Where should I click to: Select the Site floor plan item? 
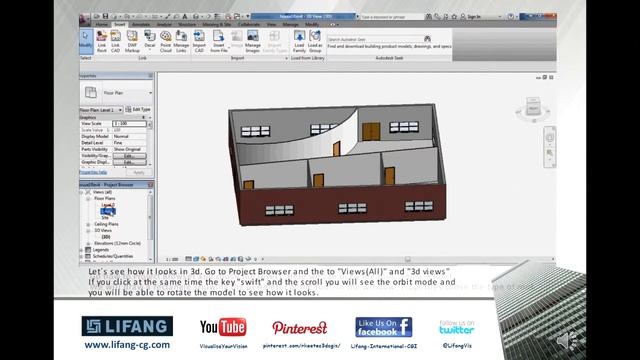click(x=105, y=218)
